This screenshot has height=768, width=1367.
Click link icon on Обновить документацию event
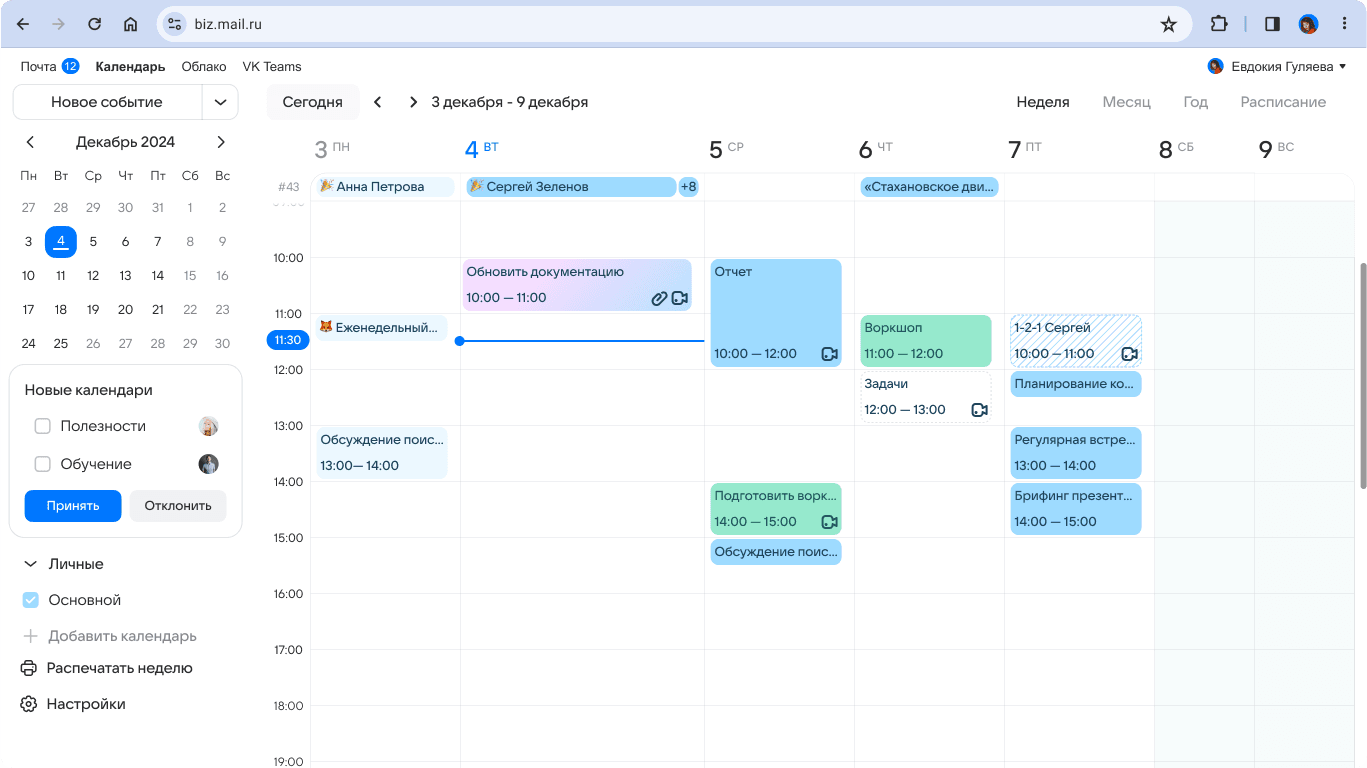pos(659,298)
